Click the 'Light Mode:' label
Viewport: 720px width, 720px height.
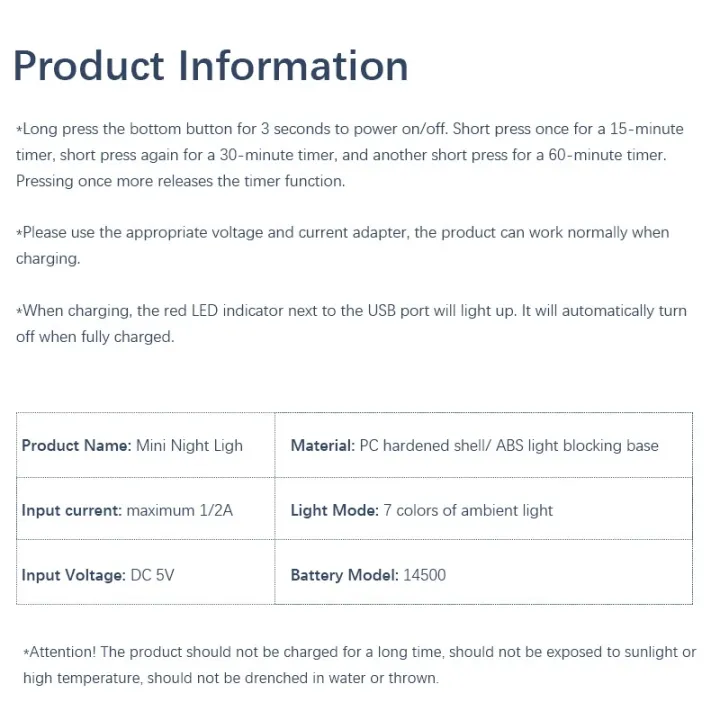tap(335, 510)
